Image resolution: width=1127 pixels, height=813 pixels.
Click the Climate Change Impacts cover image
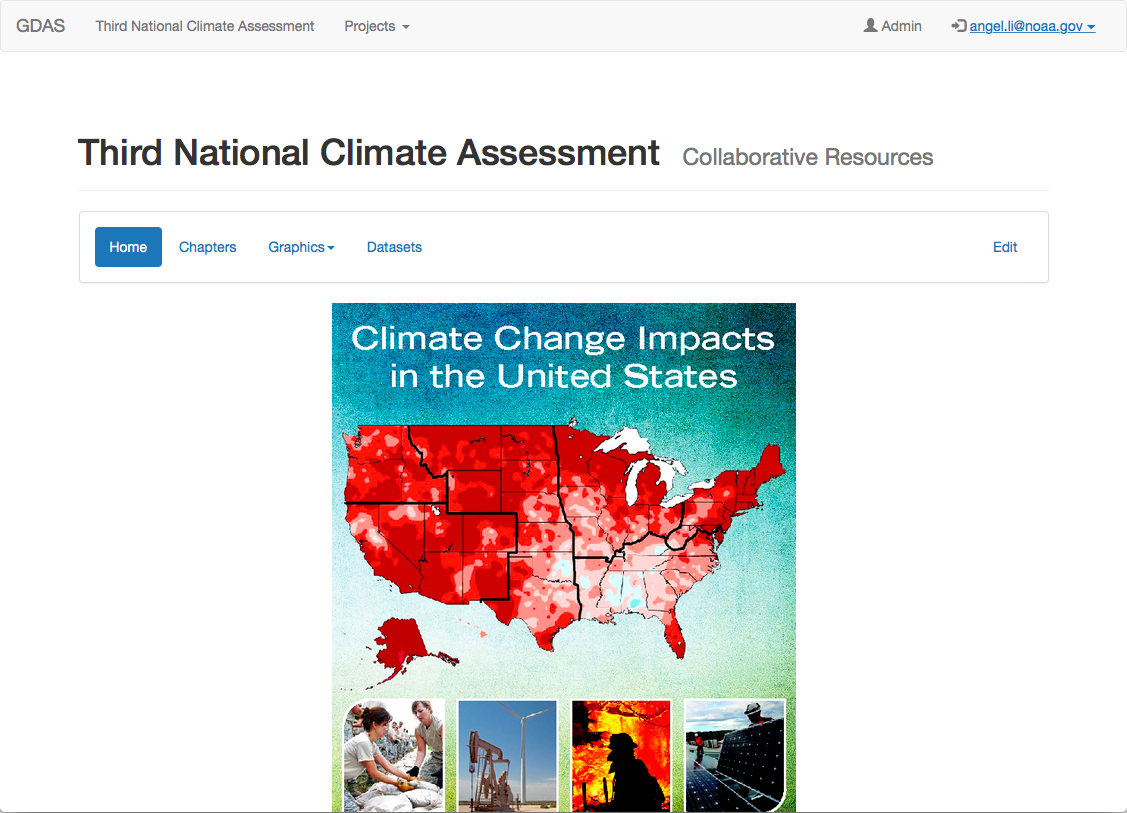(564, 558)
